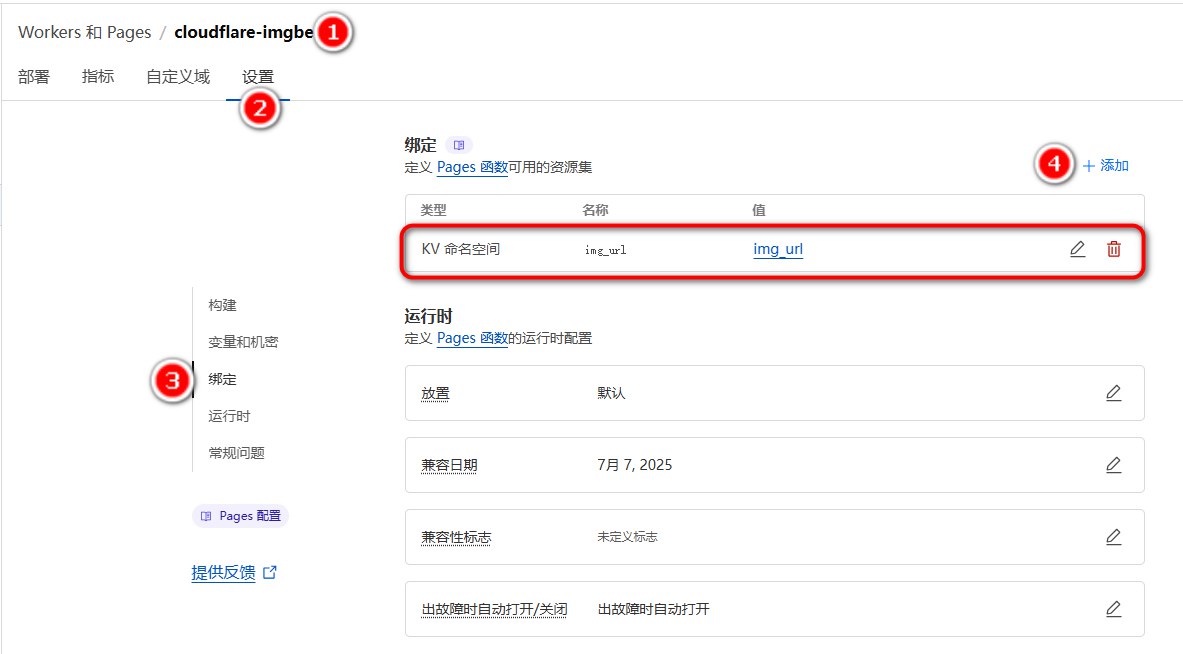Select 构建 in the settings sidebar
The image size is (1183, 654).
(x=221, y=305)
